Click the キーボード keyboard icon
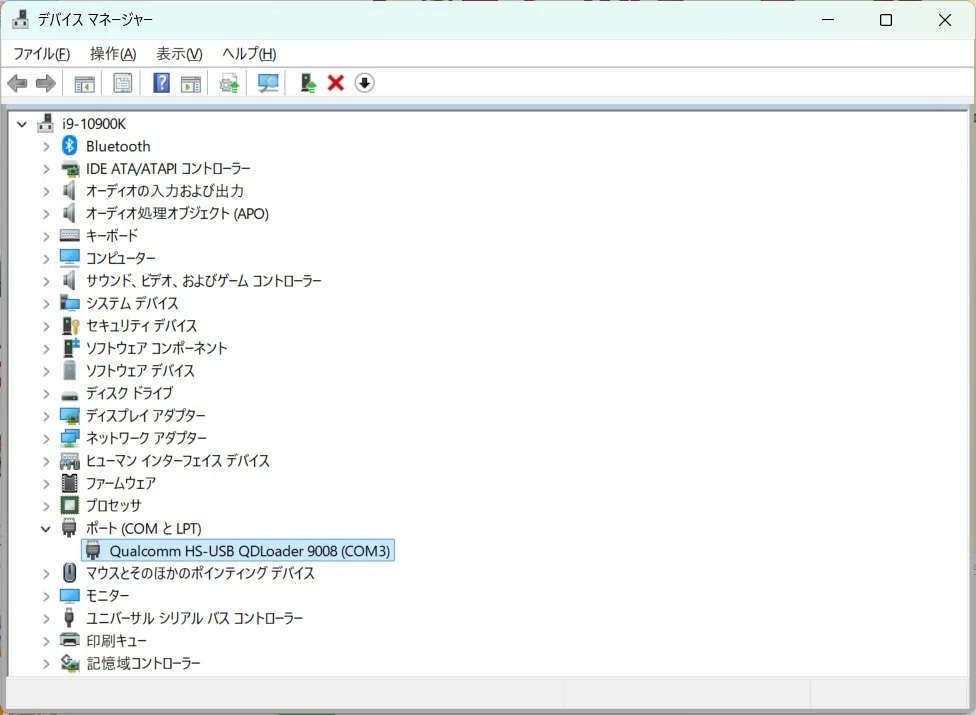 (70, 236)
